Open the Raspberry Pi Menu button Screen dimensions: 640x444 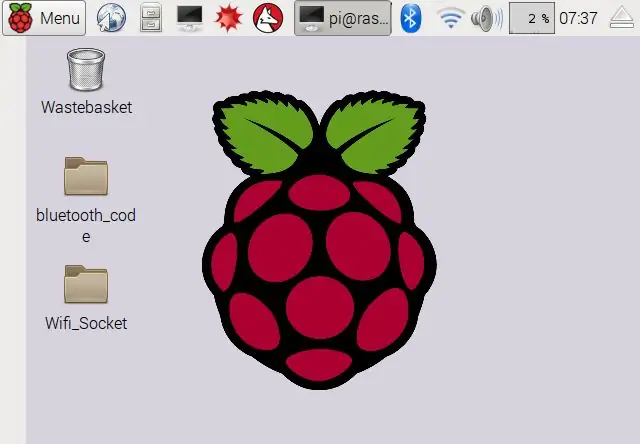[x=44, y=18]
